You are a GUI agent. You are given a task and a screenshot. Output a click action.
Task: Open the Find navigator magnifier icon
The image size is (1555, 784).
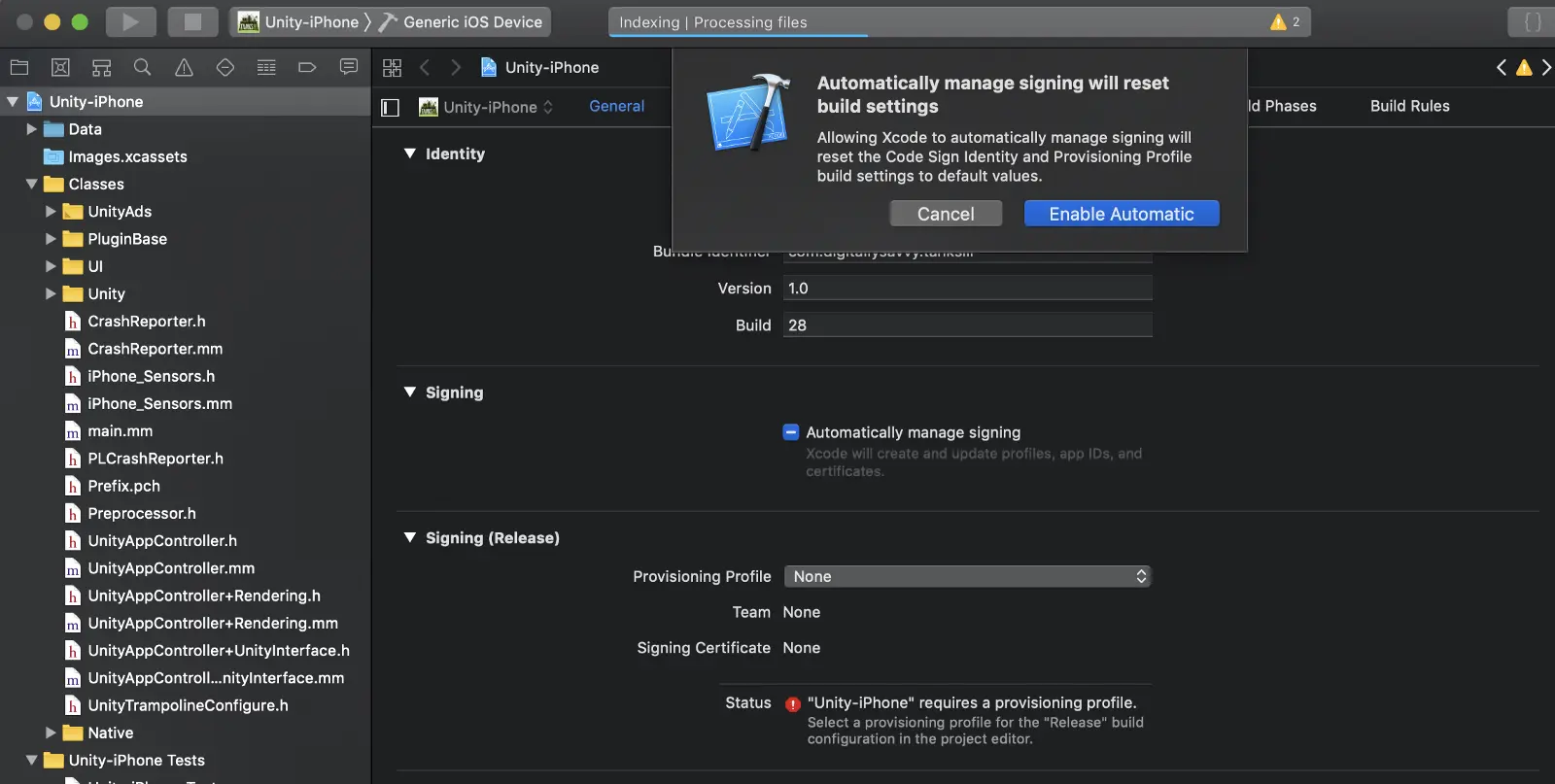point(142,67)
